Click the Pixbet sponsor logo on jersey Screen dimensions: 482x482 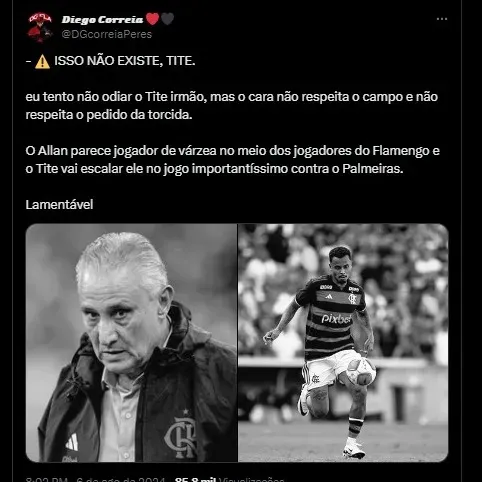(x=336, y=319)
